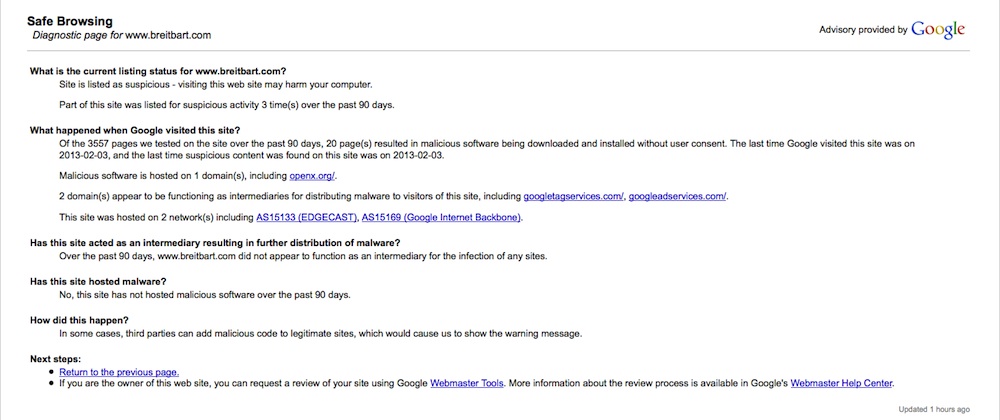Click the 'Site is listed as suspicious' line

pos(216,85)
